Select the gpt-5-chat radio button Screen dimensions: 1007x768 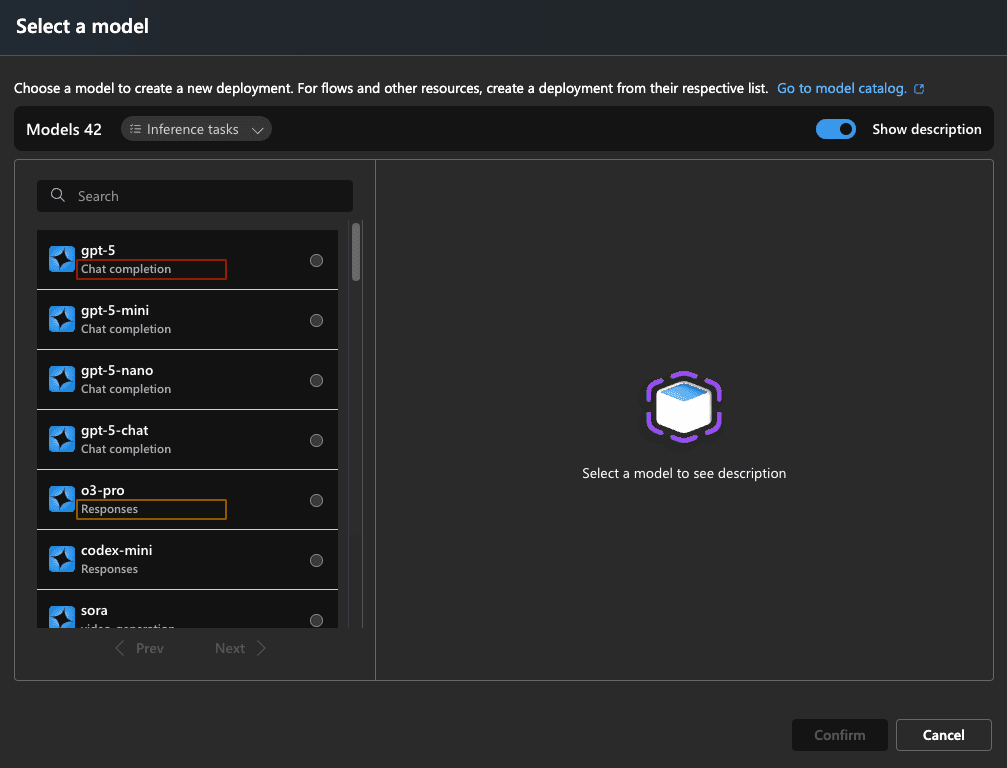pyautogui.click(x=317, y=441)
